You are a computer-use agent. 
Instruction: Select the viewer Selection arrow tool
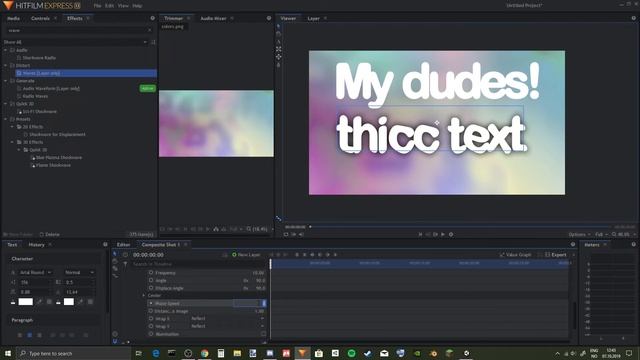pyautogui.click(x=278, y=26)
